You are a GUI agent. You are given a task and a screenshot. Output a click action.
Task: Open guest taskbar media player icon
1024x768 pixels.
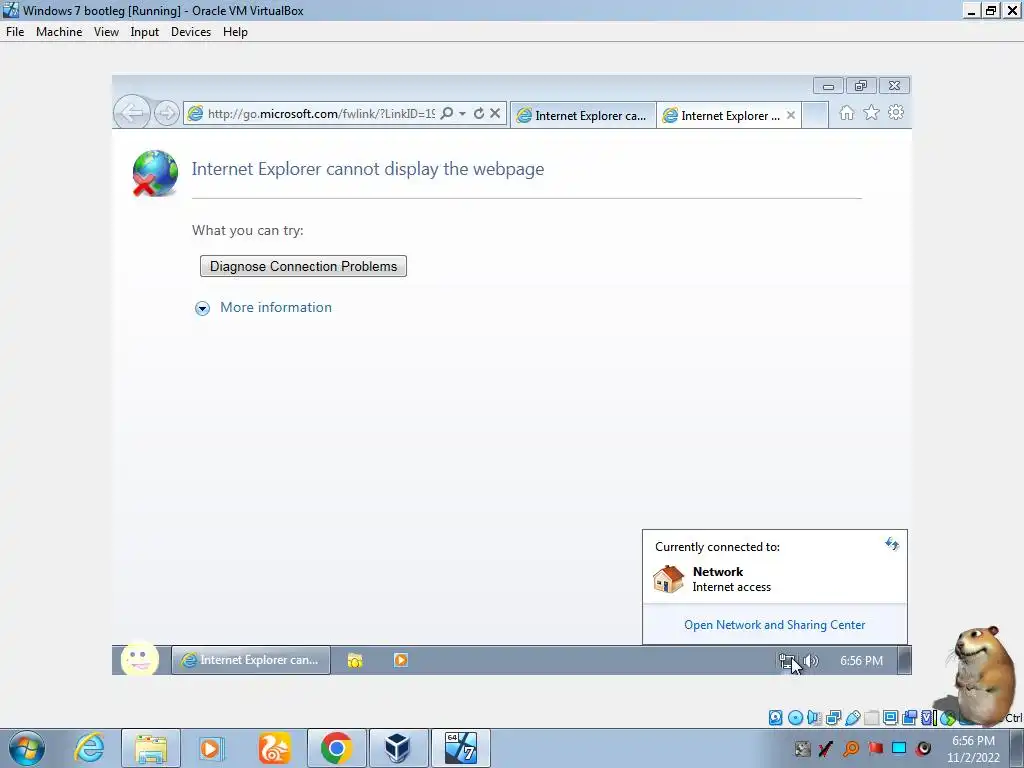coord(401,660)
